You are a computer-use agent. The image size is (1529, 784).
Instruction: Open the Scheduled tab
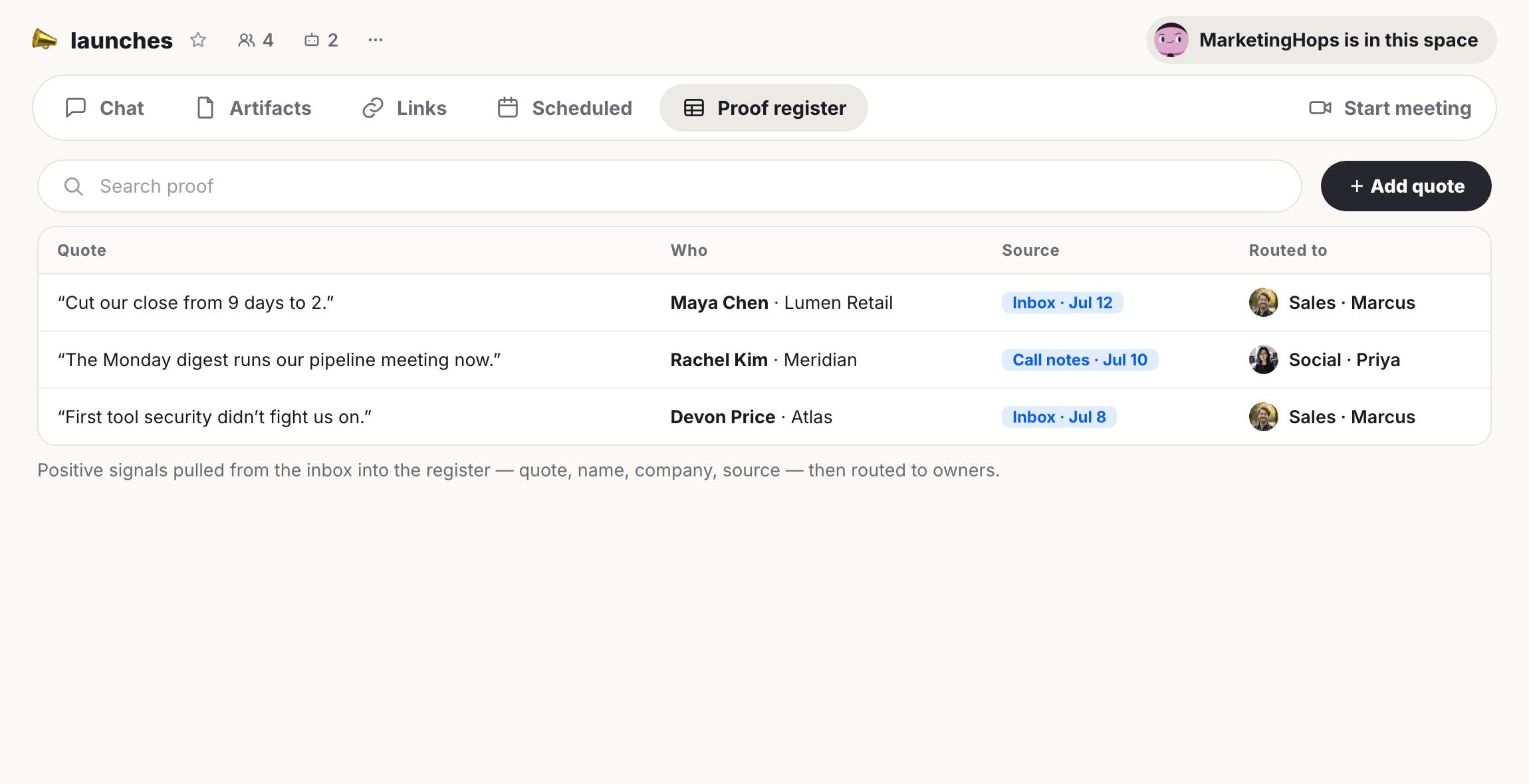point(564,108)
